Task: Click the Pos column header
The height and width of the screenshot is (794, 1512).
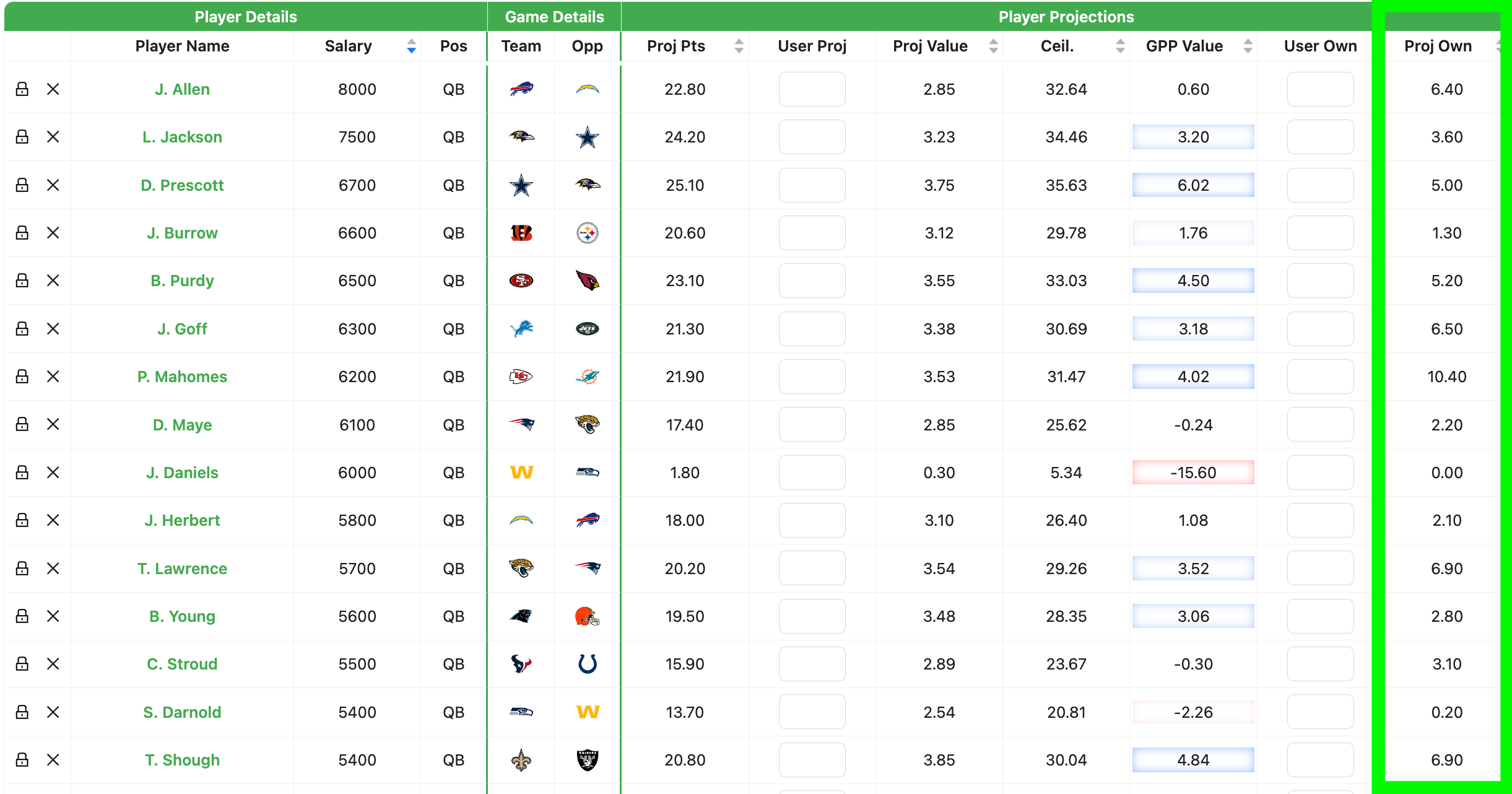Action: coord(453,46)
